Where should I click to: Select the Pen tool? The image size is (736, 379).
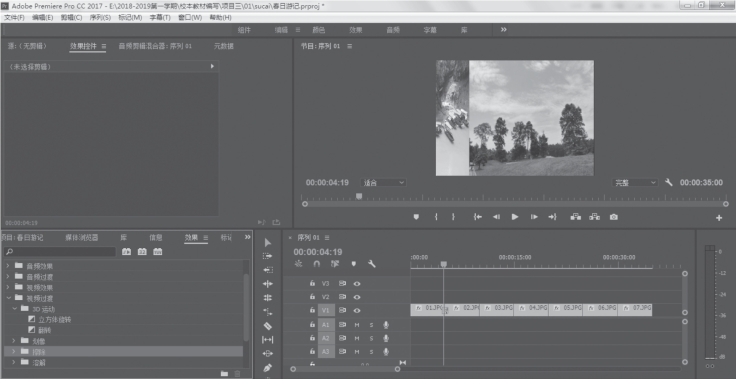click(x=268, y=367)
